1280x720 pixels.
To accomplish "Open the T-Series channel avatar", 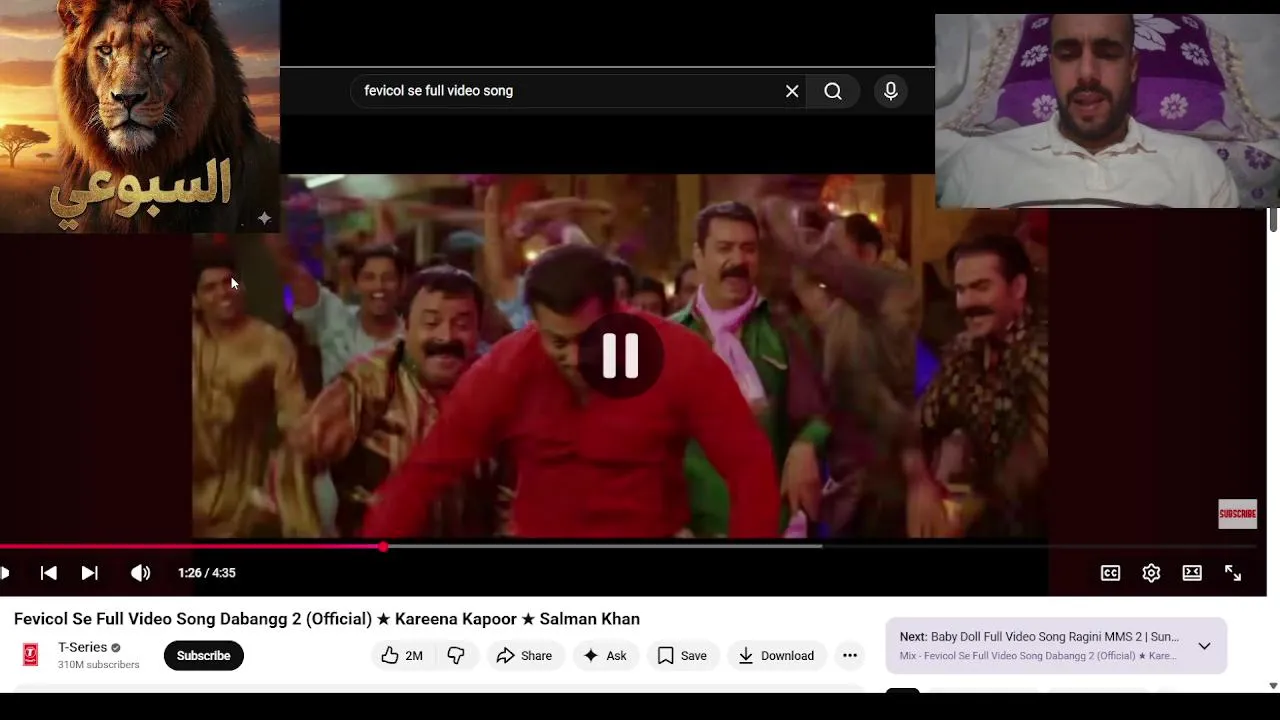I will pos(31,655).
